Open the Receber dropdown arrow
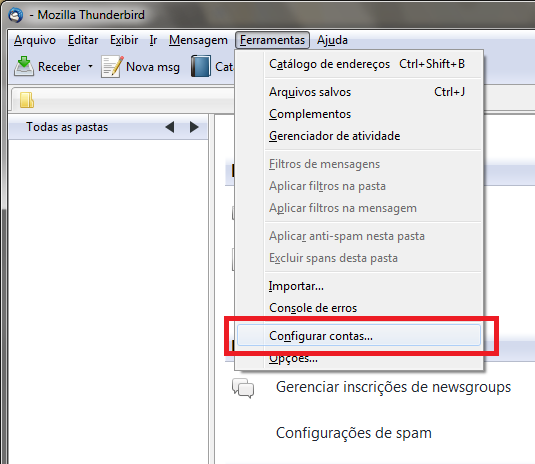This screenshot has width=535, height=464. 90,66
